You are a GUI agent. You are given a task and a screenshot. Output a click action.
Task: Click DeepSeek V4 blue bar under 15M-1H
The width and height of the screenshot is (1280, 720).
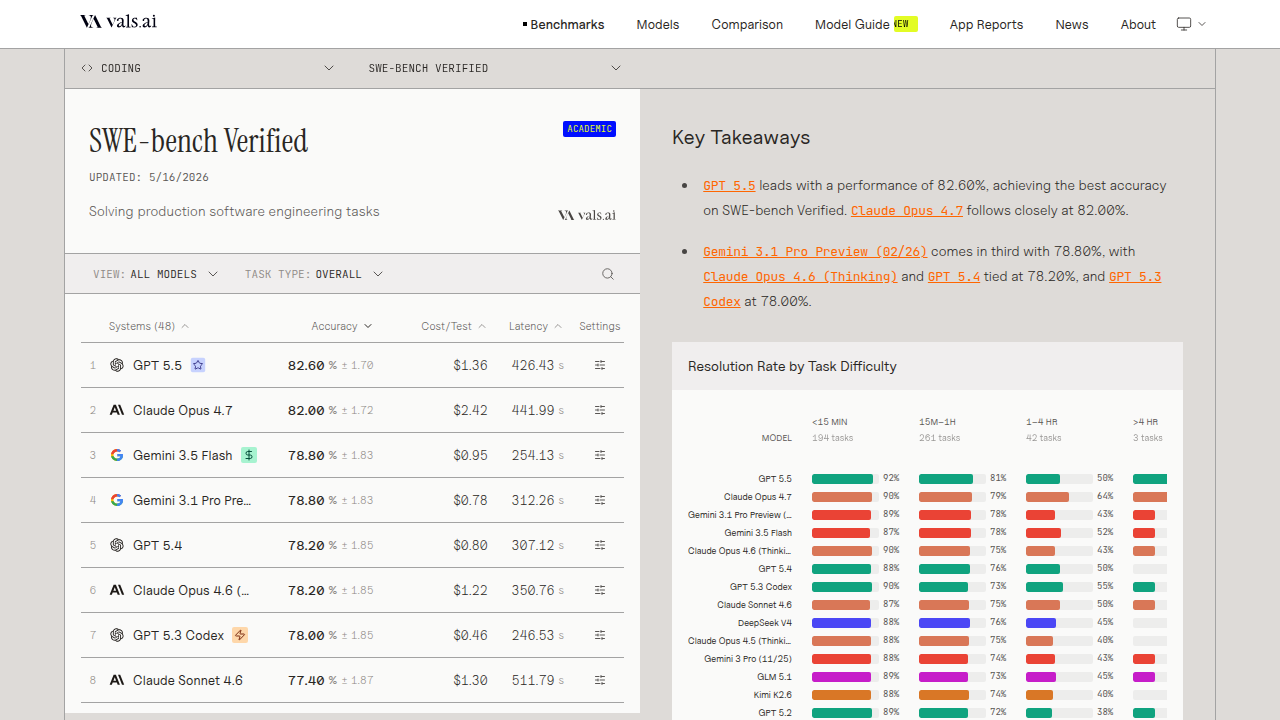(944, 623)
